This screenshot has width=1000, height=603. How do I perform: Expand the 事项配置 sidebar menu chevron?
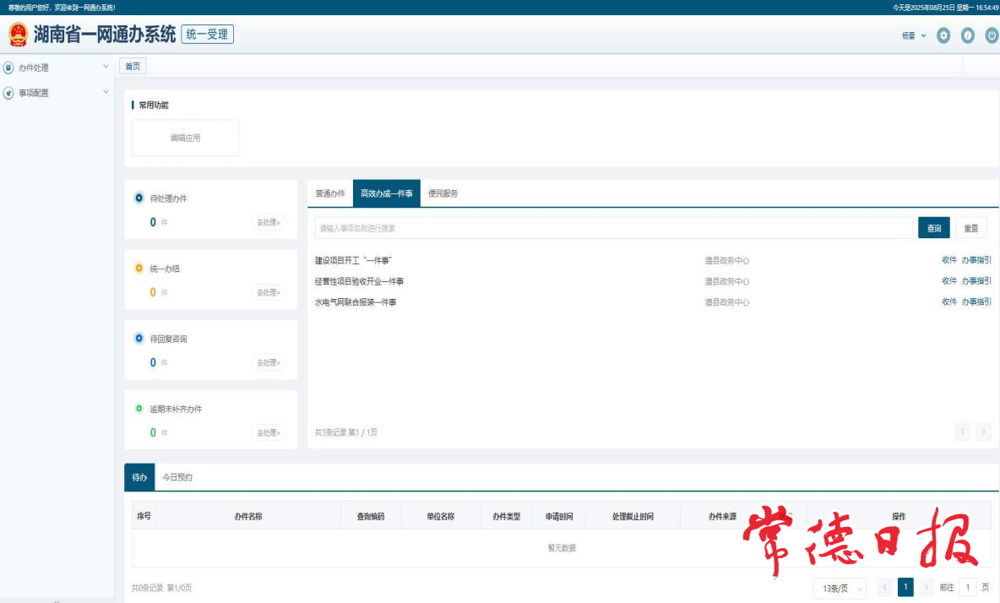tap(106, 92)
